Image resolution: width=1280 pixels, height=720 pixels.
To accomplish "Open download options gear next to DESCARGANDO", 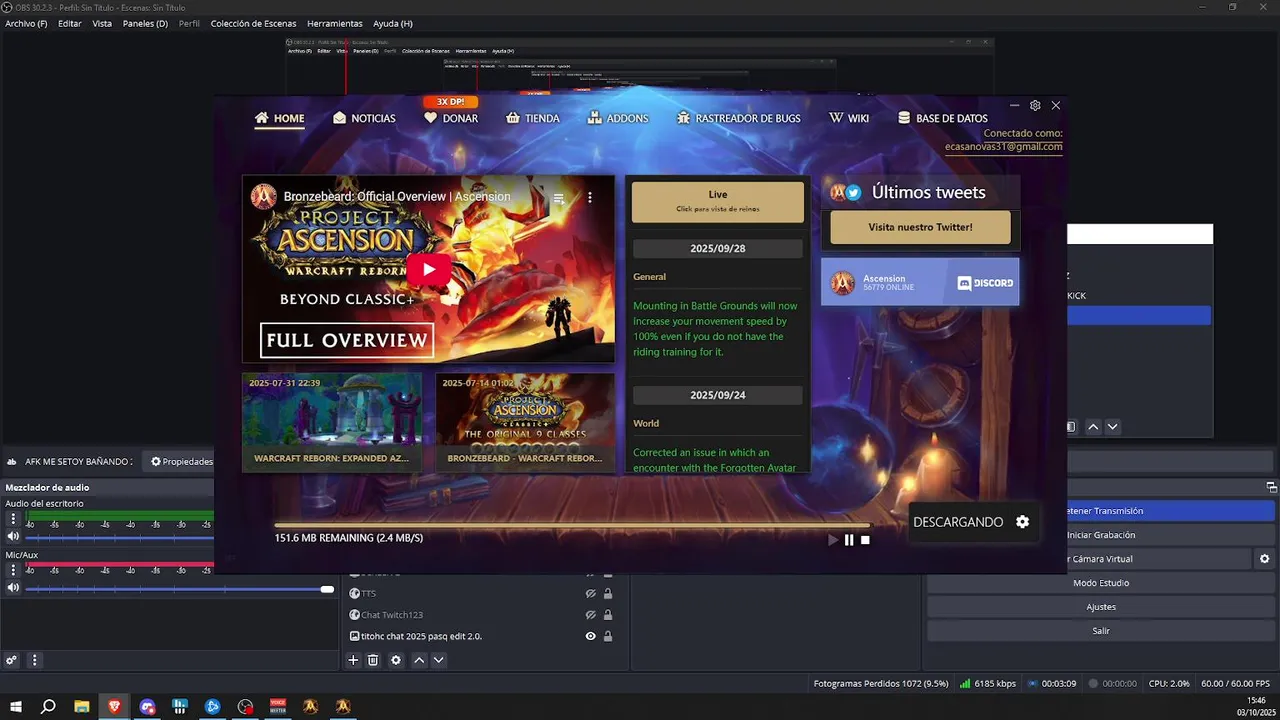I will click(x=1022, y=522).
